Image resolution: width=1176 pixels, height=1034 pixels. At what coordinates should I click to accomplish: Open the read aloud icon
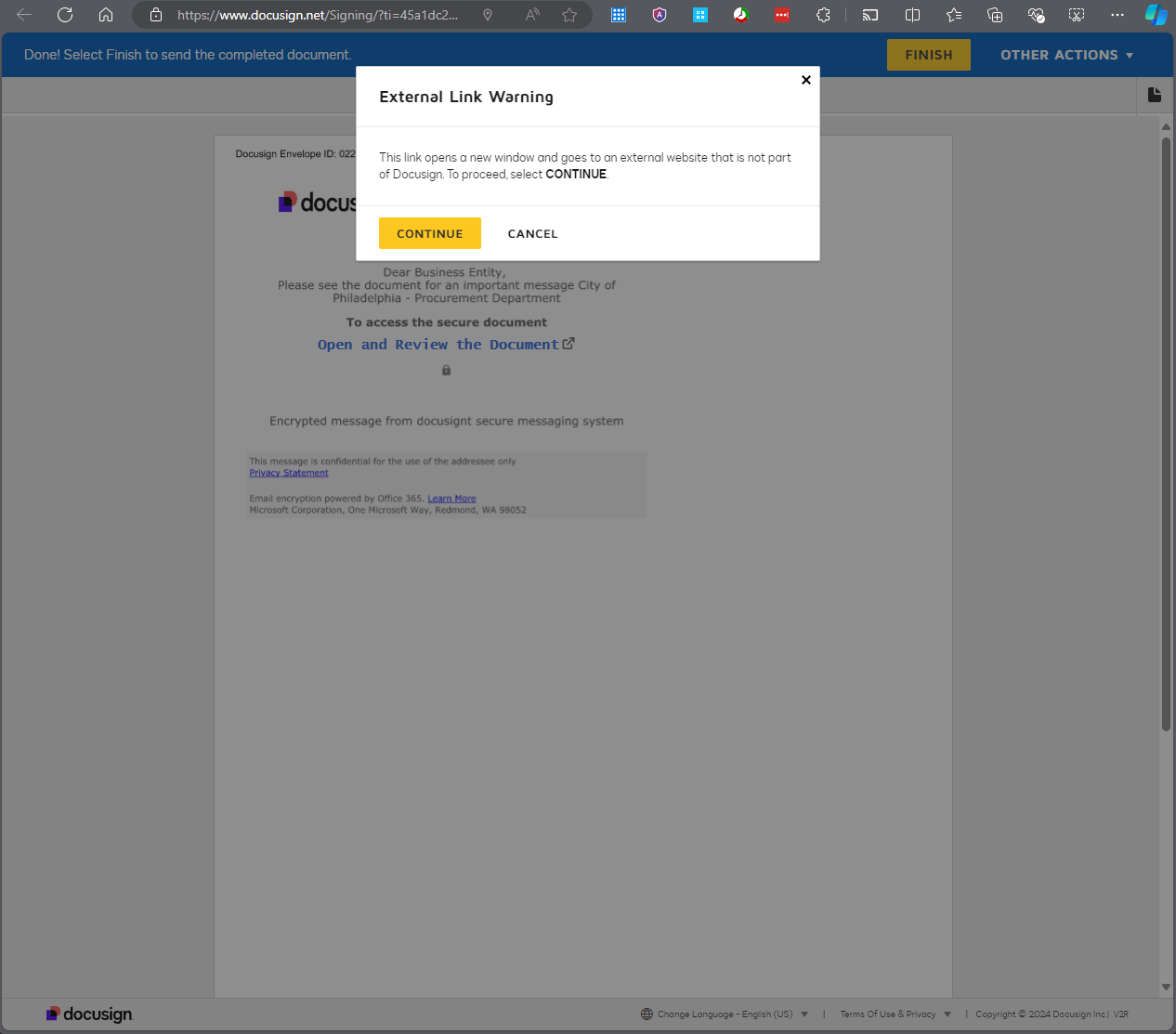tap(532, 15)
